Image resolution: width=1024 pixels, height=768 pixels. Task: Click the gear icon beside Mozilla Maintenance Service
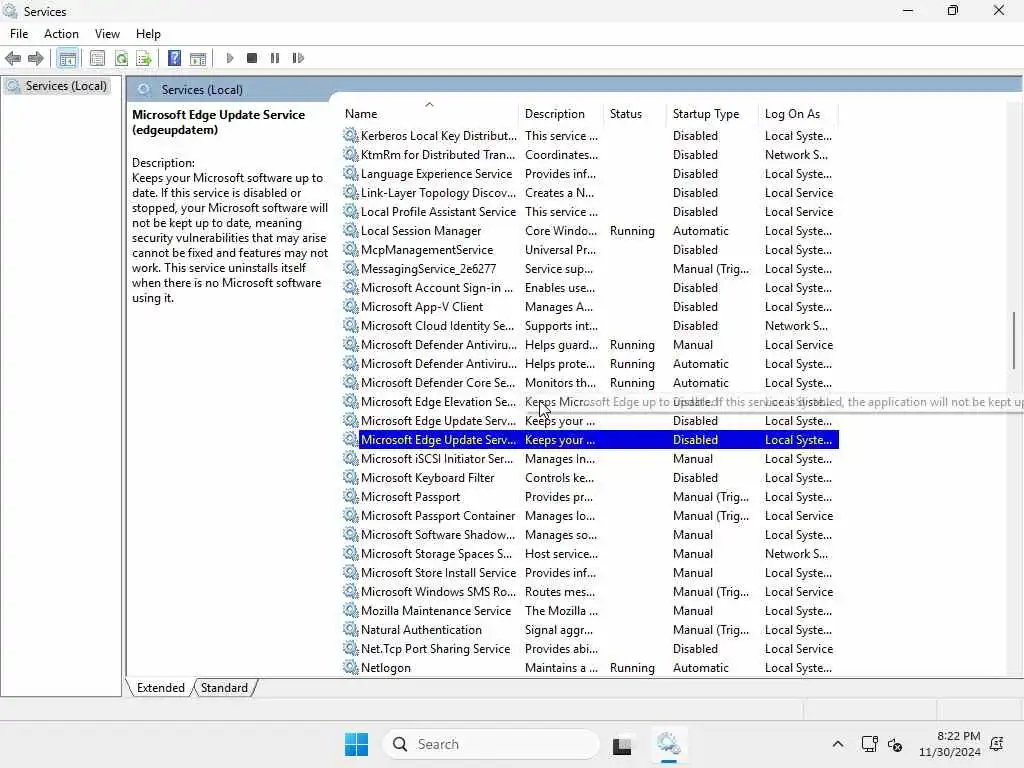[x=351, y=611]
